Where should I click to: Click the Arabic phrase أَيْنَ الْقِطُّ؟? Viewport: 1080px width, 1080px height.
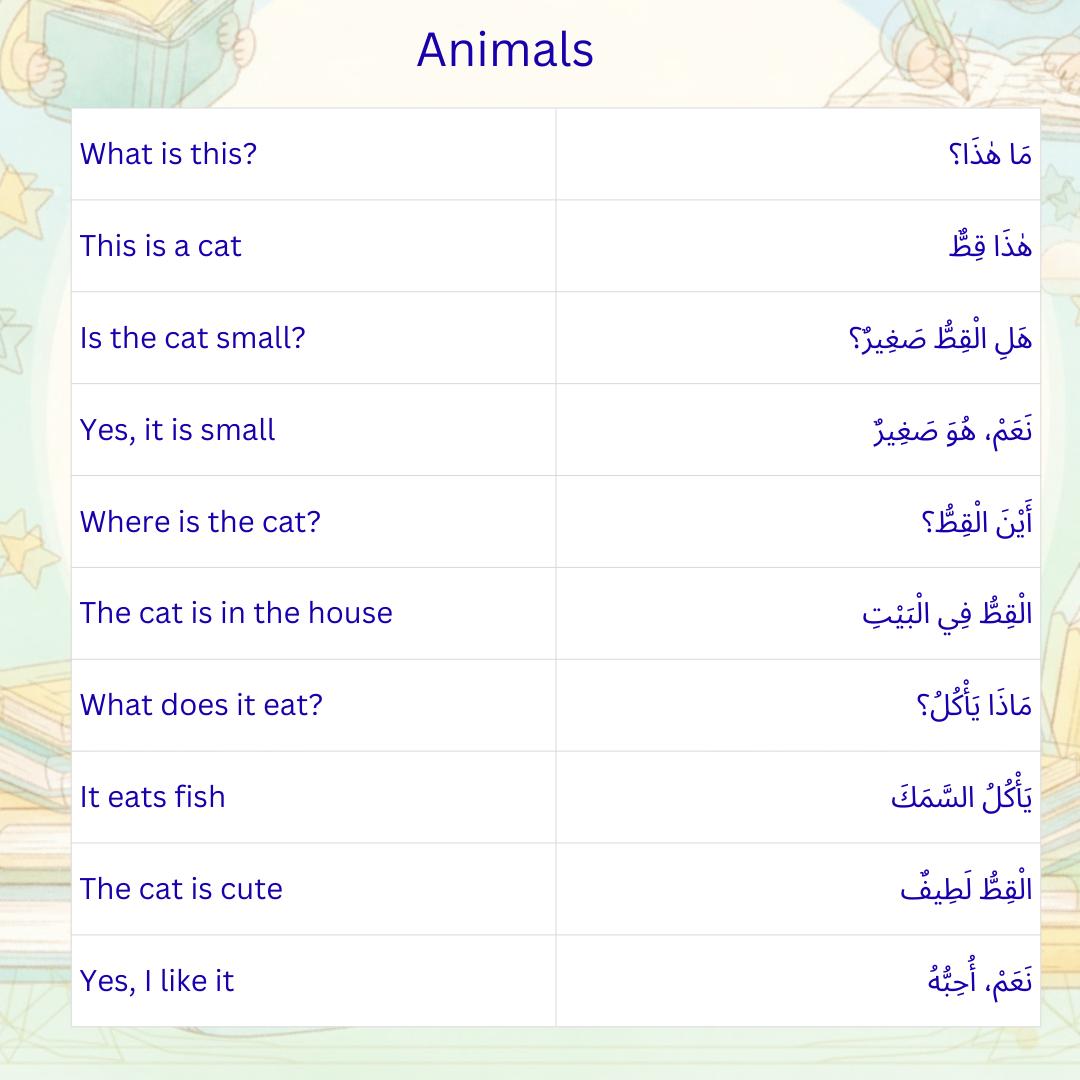(977, 521)
